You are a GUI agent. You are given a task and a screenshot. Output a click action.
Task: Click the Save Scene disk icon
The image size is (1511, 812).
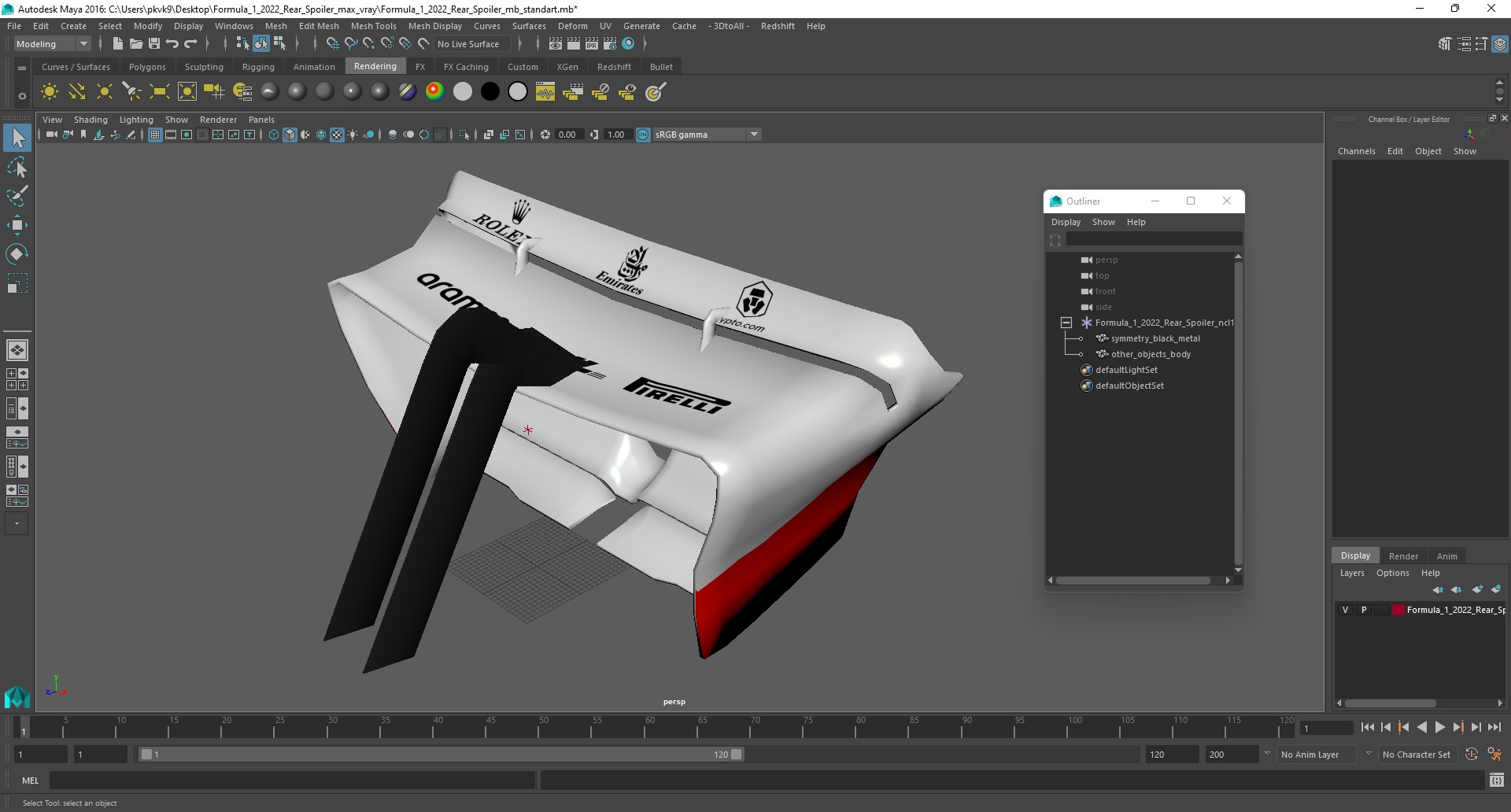click(154, 44)
